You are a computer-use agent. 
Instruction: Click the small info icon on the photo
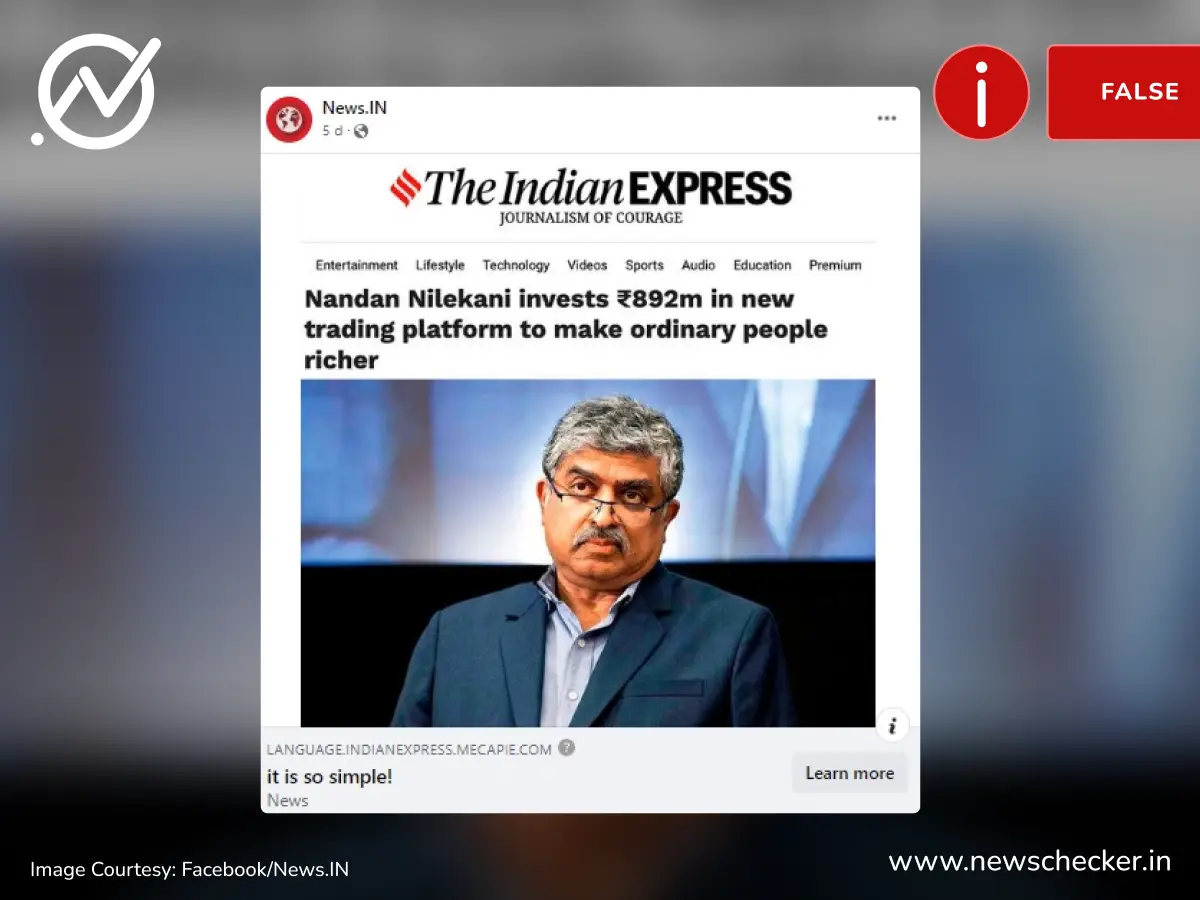coord(892,724)
